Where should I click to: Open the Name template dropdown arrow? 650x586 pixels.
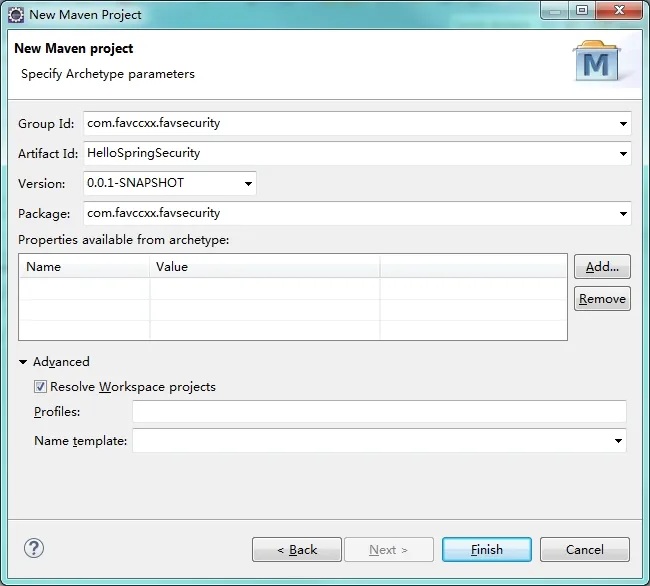[x=618, y=441]
